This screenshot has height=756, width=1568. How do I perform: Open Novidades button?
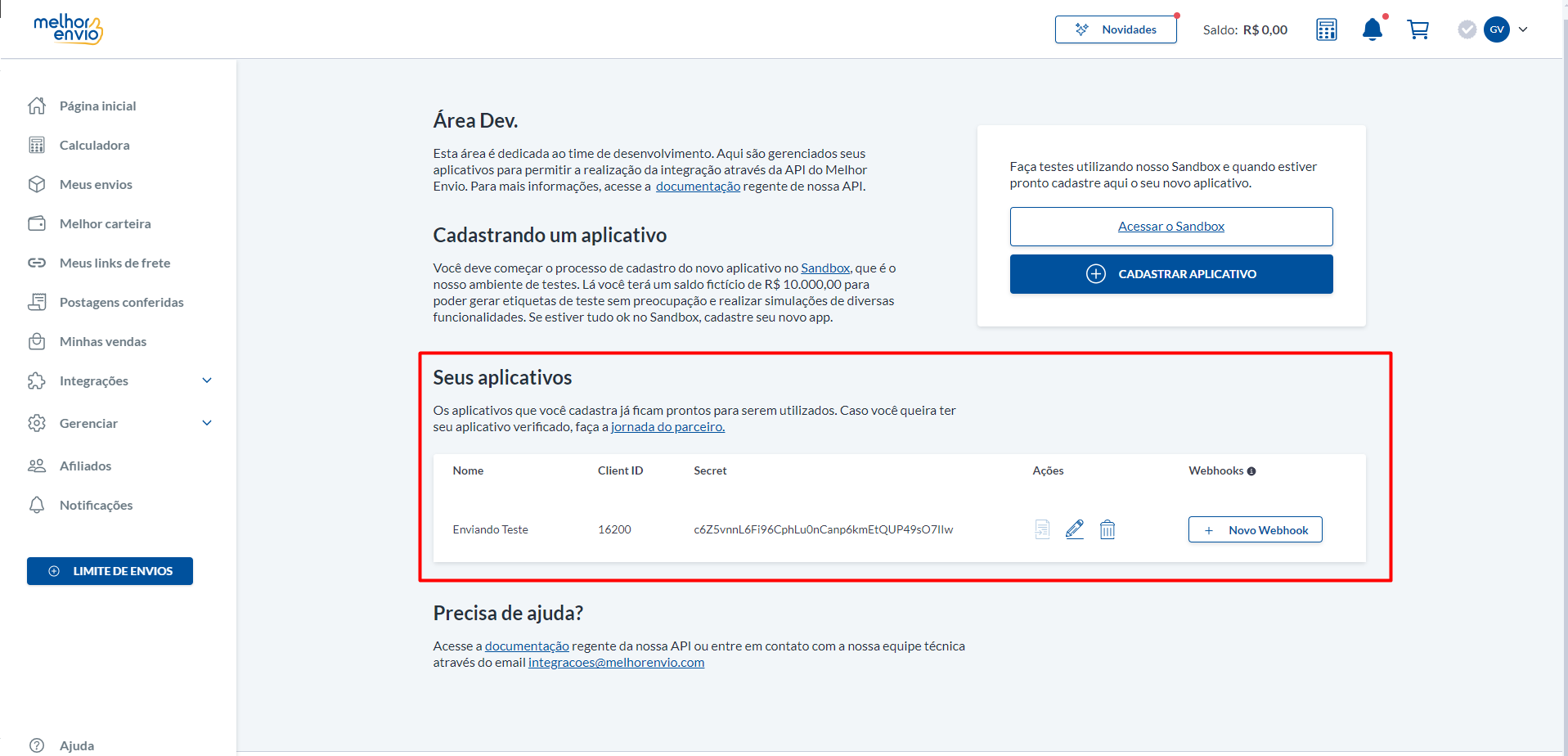tap(1116, 29)
